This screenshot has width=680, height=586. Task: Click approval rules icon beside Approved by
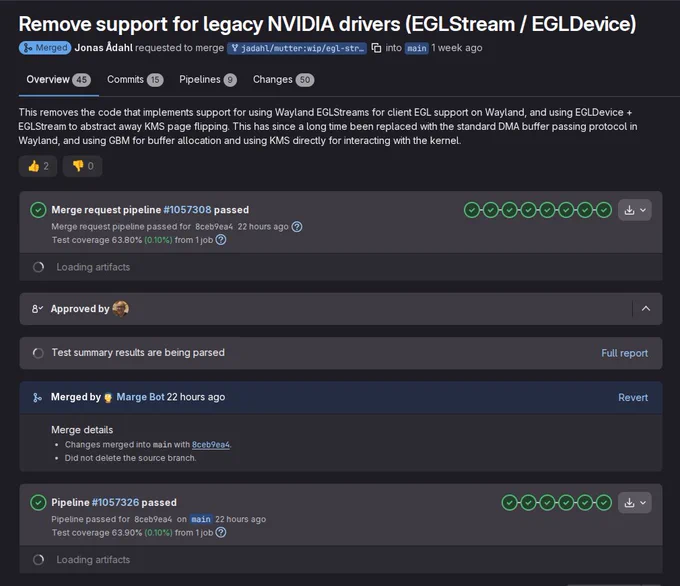[37, 309]
